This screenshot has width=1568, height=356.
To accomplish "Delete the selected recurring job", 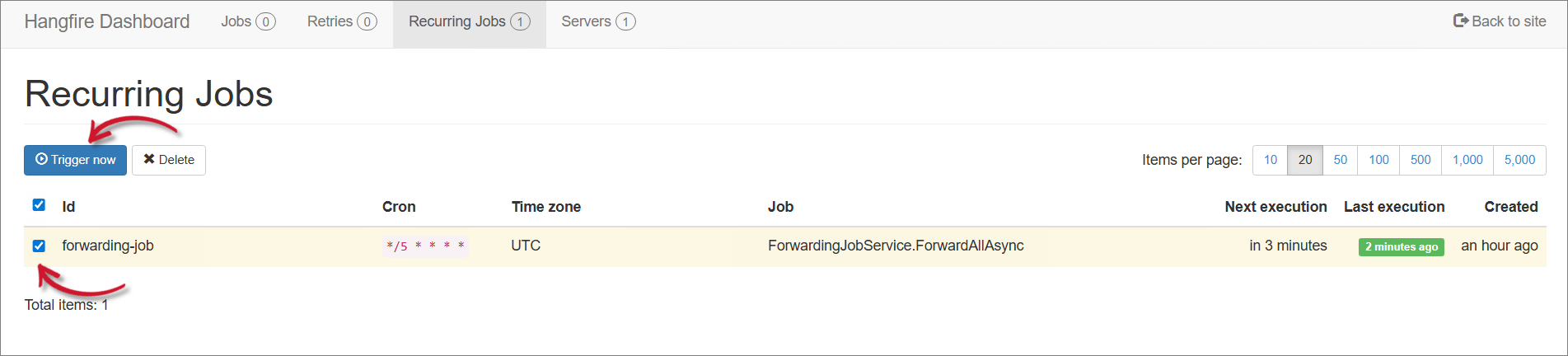I will pyautogui.click(x=169, y=160).
